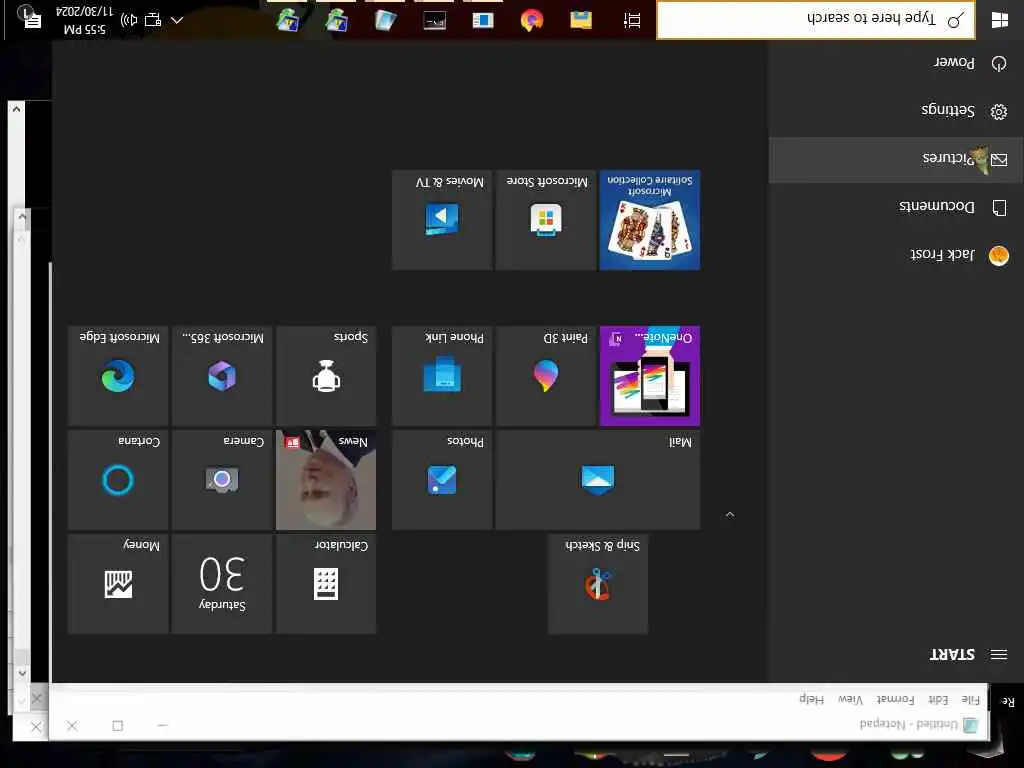Open the Notepad Edit menu

(x=938, y=699)
